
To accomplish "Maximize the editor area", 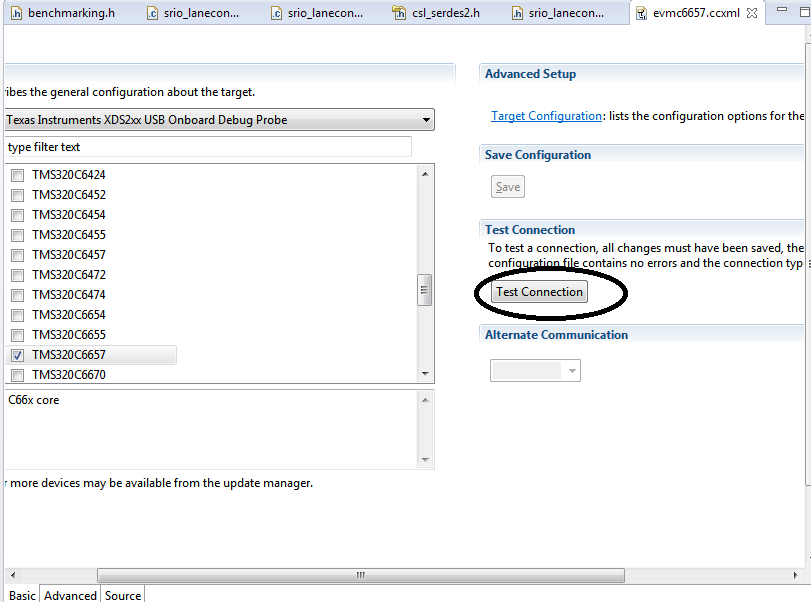I will click(x=805, y=11).
